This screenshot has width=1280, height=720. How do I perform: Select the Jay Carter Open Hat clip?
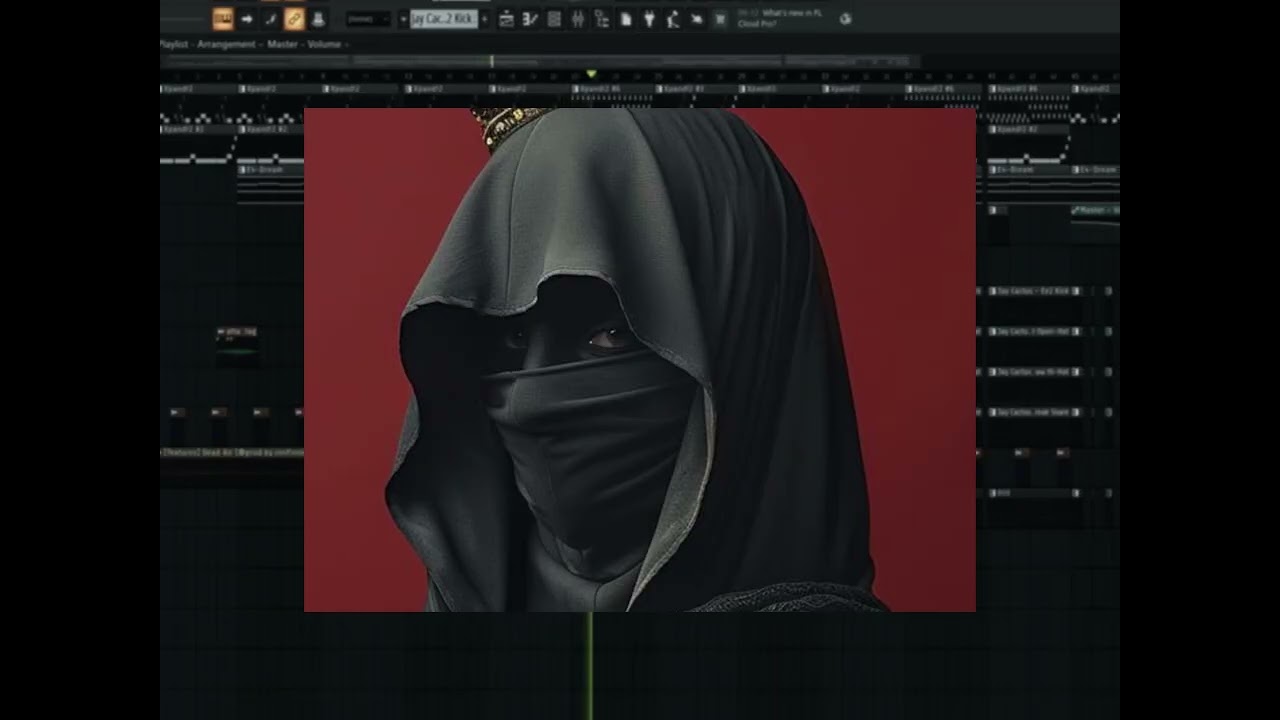click(x=1028, y=331)
